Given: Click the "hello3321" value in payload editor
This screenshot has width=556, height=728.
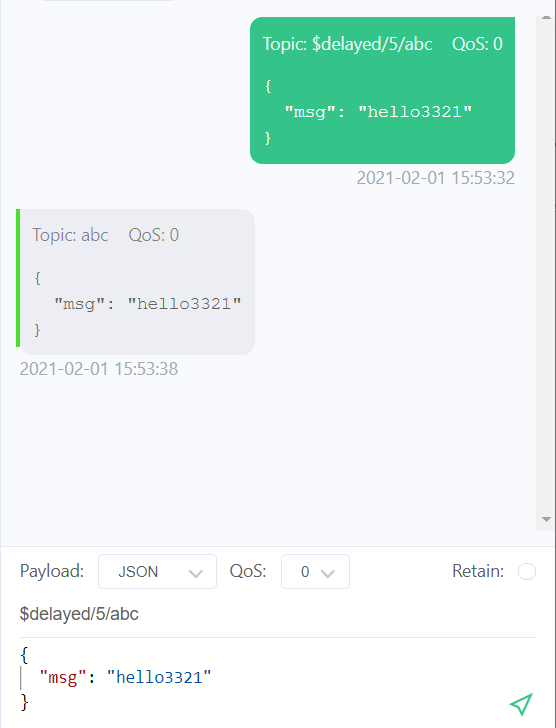Looking at the screenshot, I should [159, 677].
